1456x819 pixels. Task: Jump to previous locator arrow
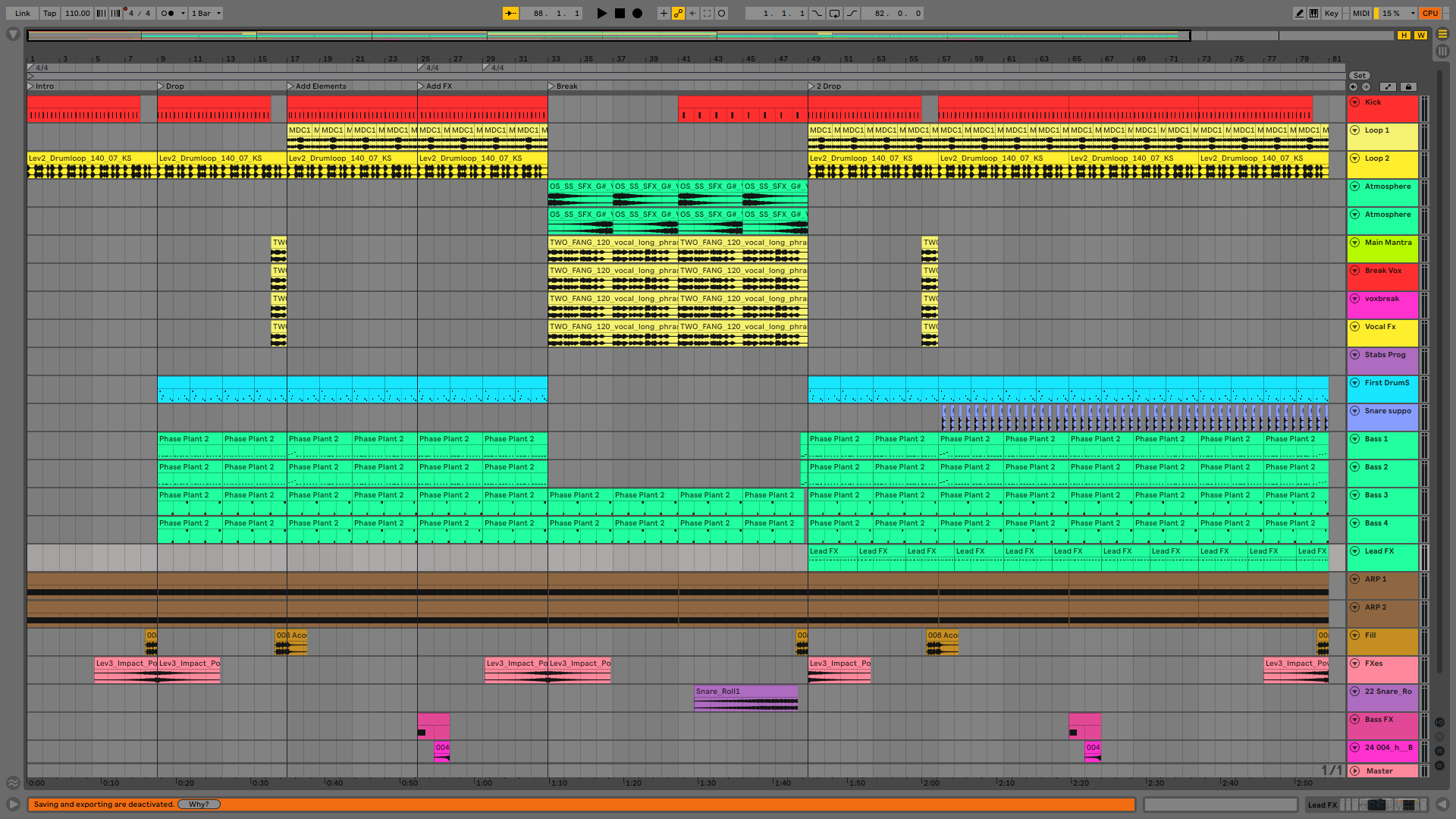pyautogui.click(x=1354, y=86)
